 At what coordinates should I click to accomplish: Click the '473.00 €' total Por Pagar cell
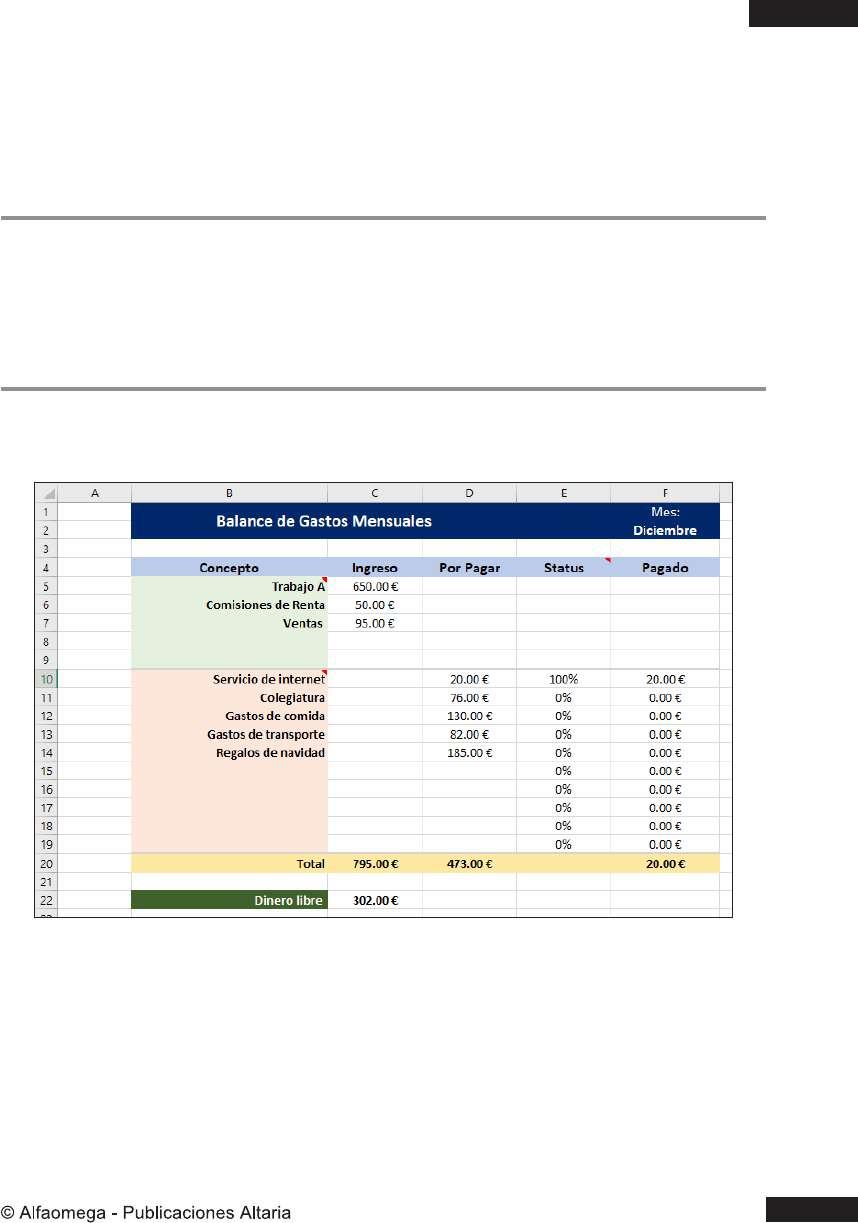coord(470,863)
